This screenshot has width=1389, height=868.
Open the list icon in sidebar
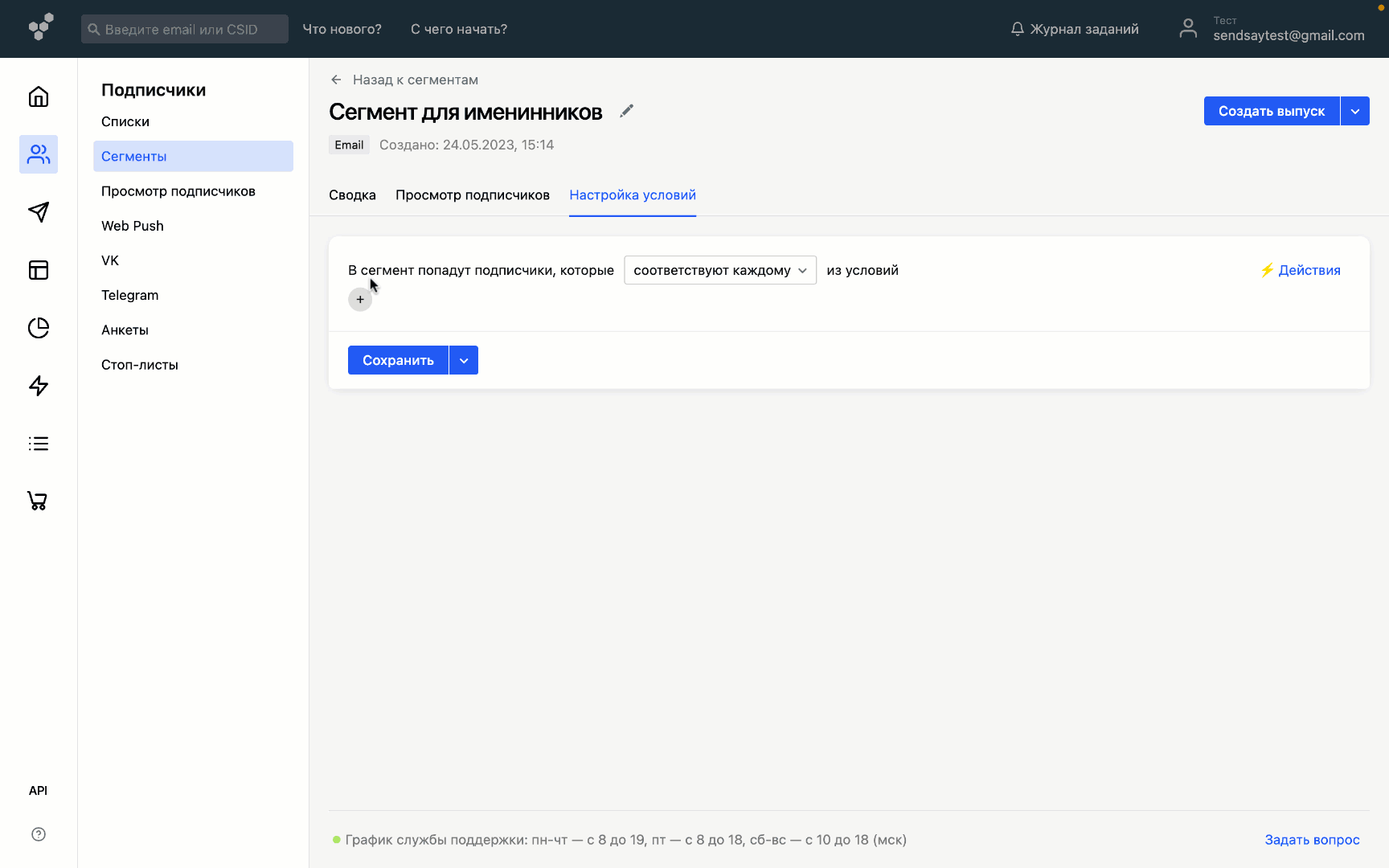point(39,444)
